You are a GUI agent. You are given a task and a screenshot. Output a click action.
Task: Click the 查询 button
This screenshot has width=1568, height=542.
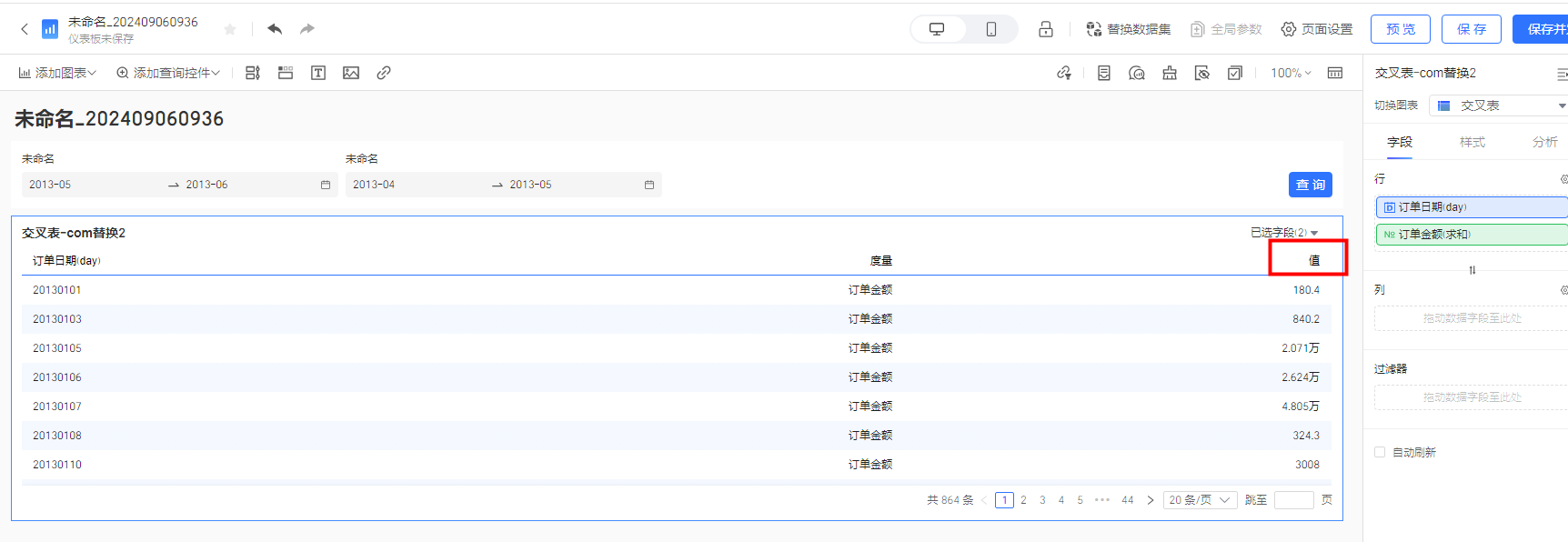point(1310,185)
